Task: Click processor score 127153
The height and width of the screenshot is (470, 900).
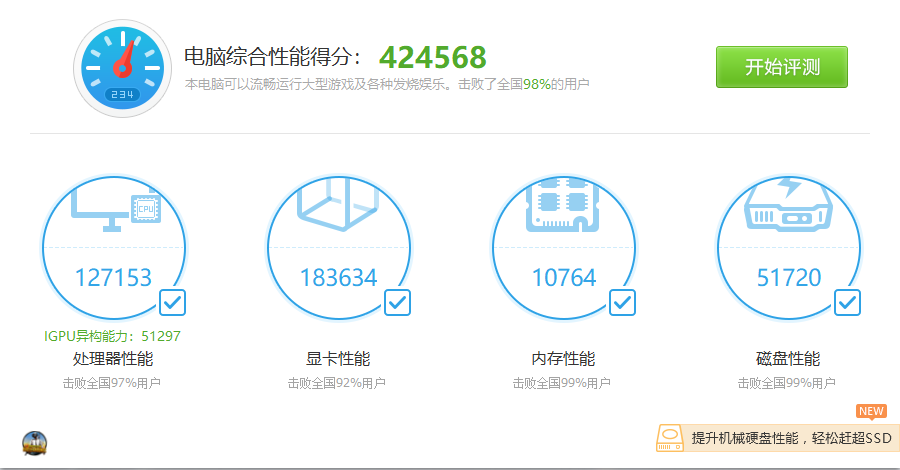Action: (x=114, y=278)
